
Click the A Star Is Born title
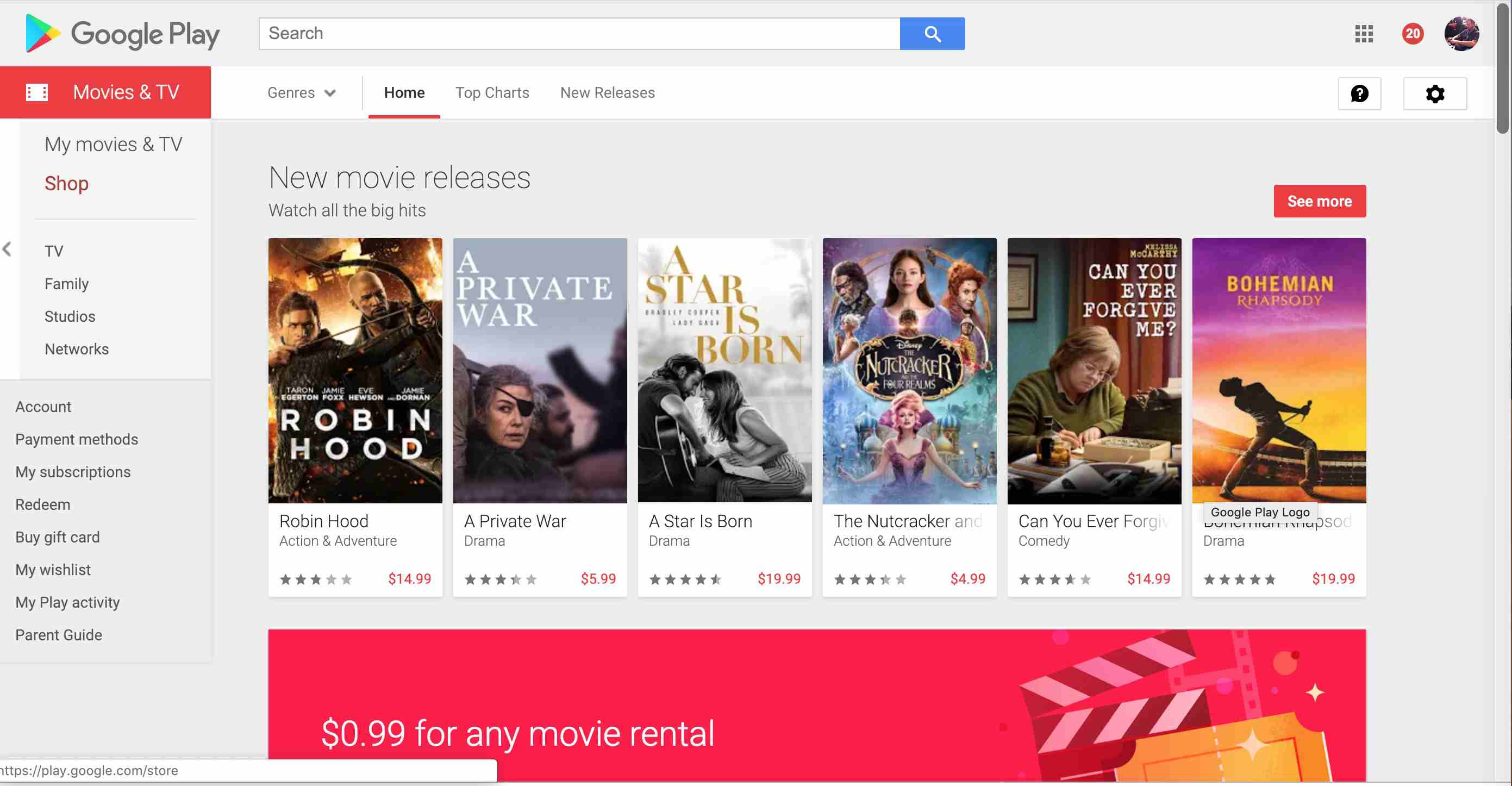pyautogui.click(x=700, y=521)
